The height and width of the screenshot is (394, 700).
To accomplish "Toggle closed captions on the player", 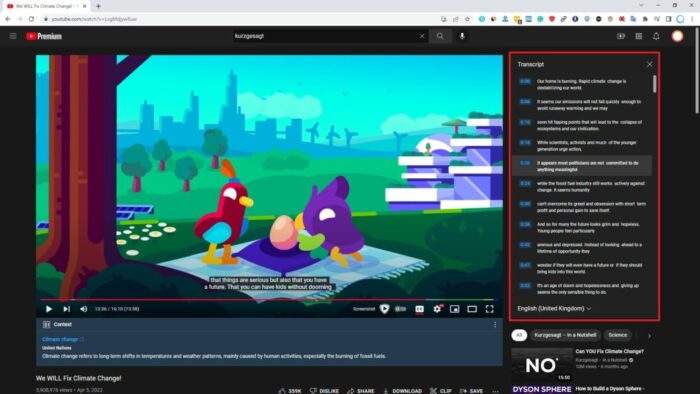I will click(419, 309).
